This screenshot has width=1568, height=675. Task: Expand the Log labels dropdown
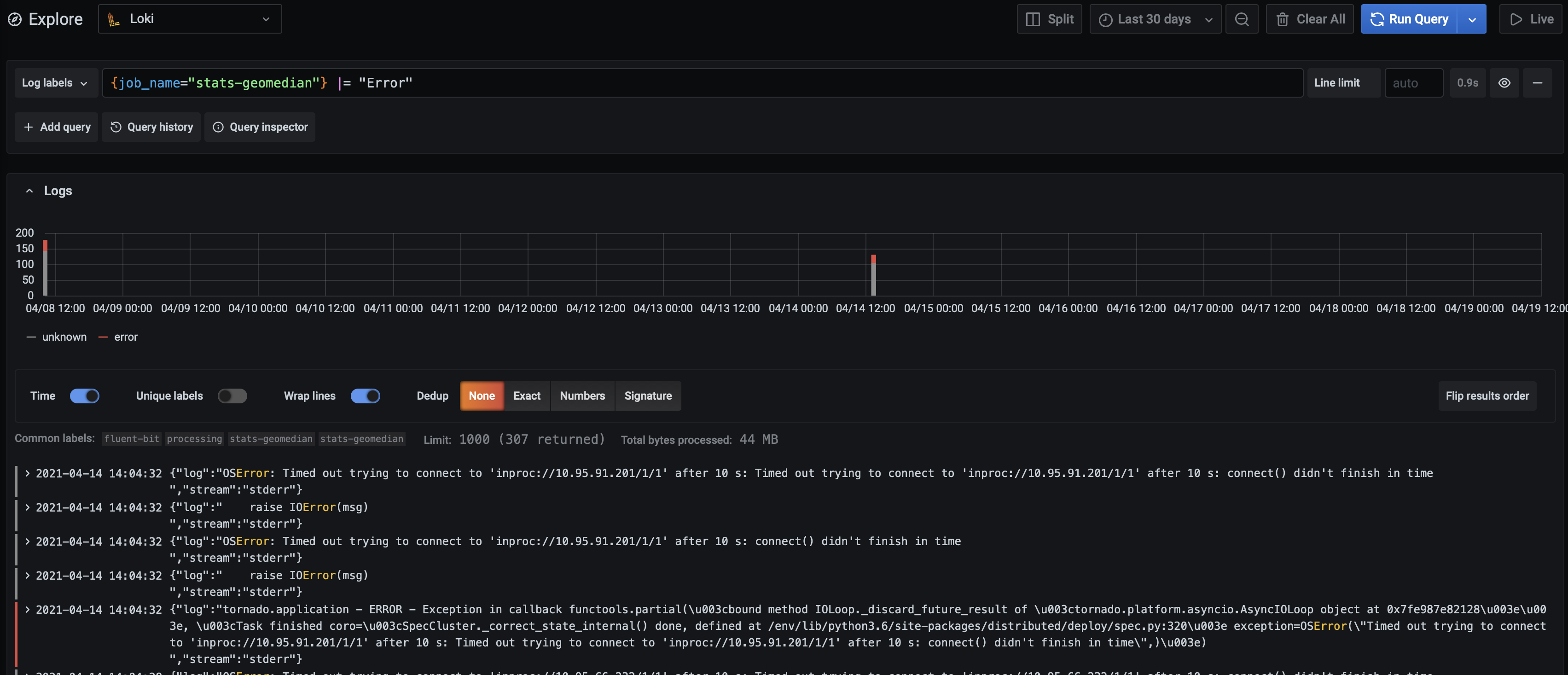55,83
